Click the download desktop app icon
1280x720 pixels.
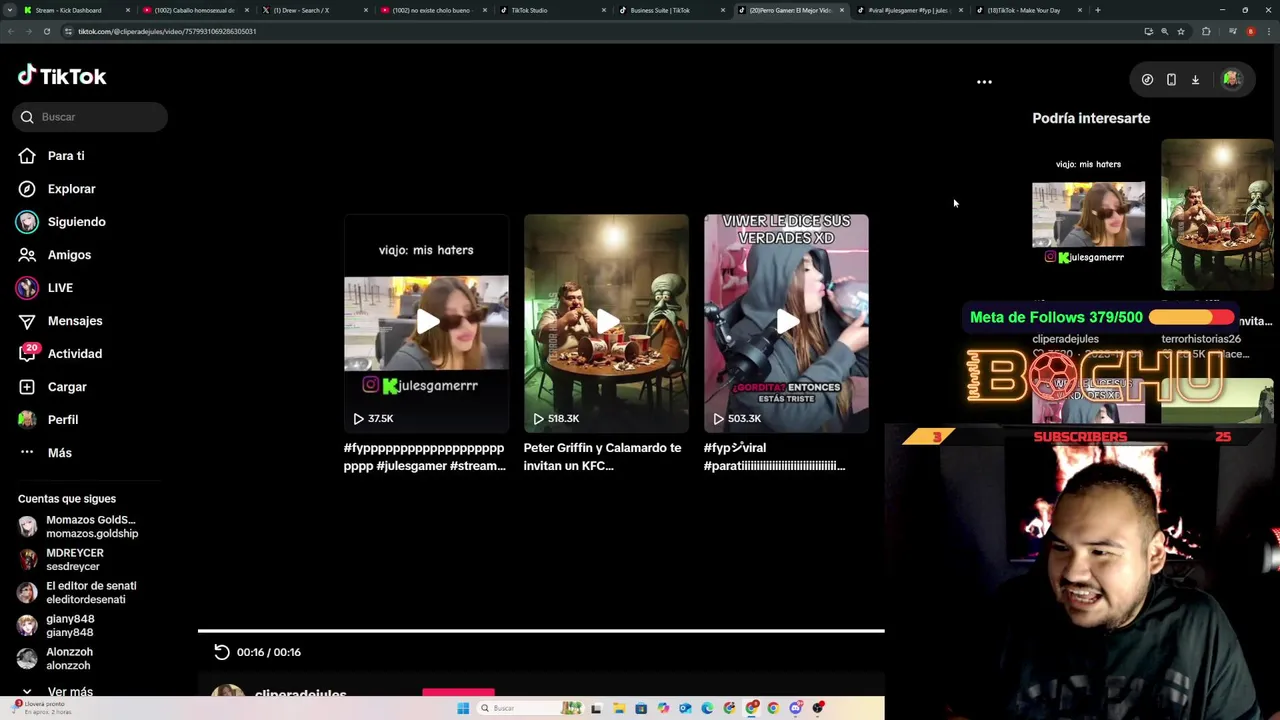(1195, 80)
